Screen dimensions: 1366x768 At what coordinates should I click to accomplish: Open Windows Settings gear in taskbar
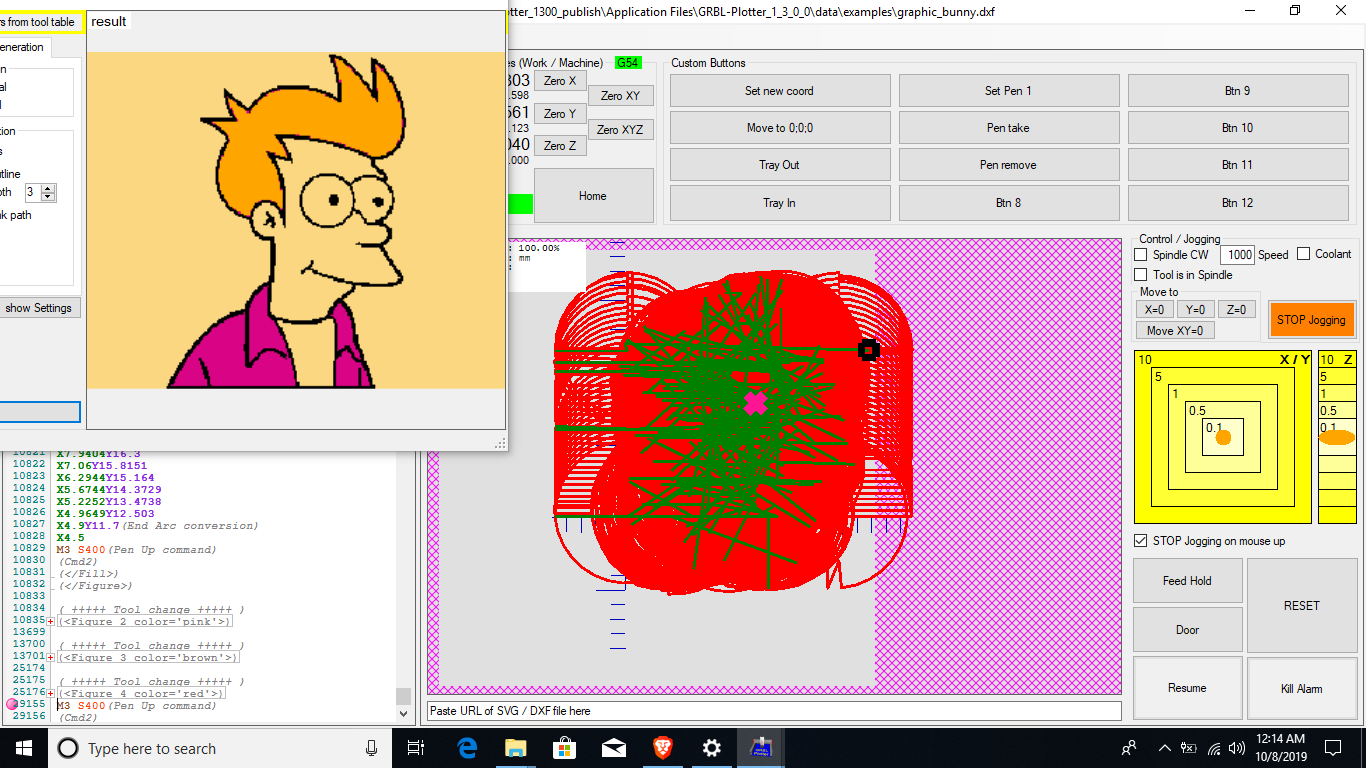(x=711, y=748)
